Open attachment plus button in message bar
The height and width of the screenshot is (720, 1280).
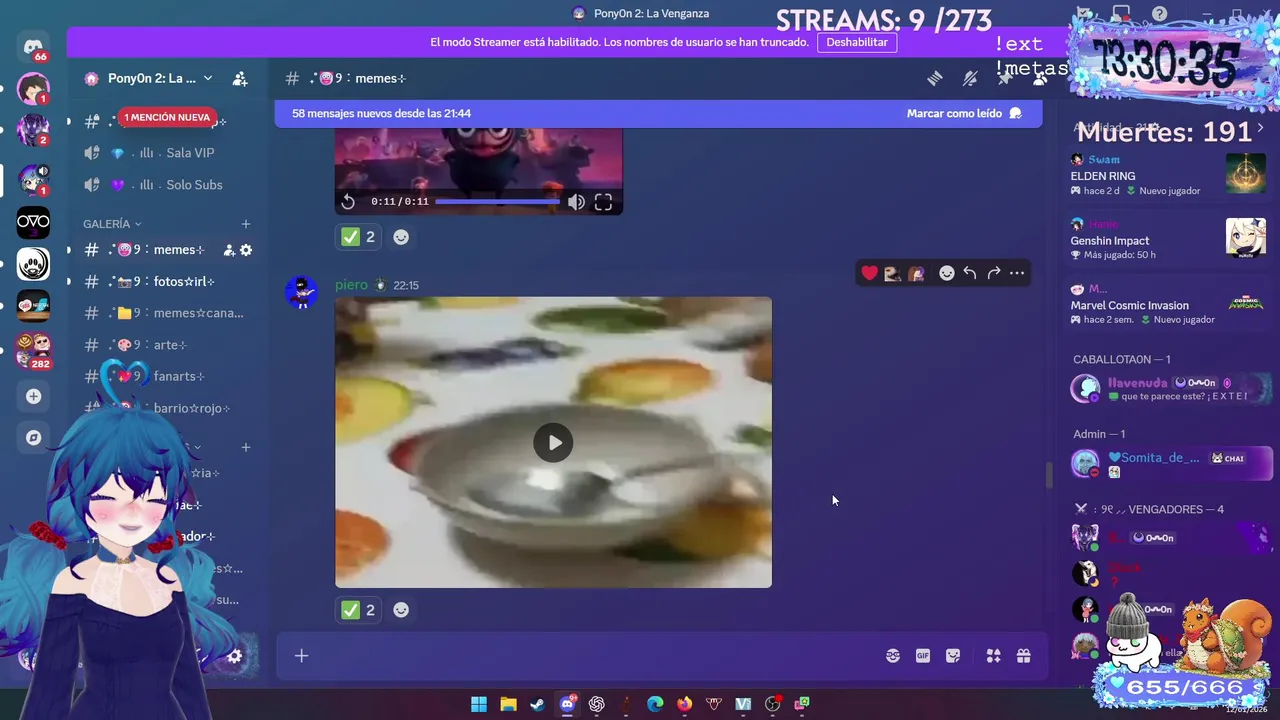[x=301, y=656]
